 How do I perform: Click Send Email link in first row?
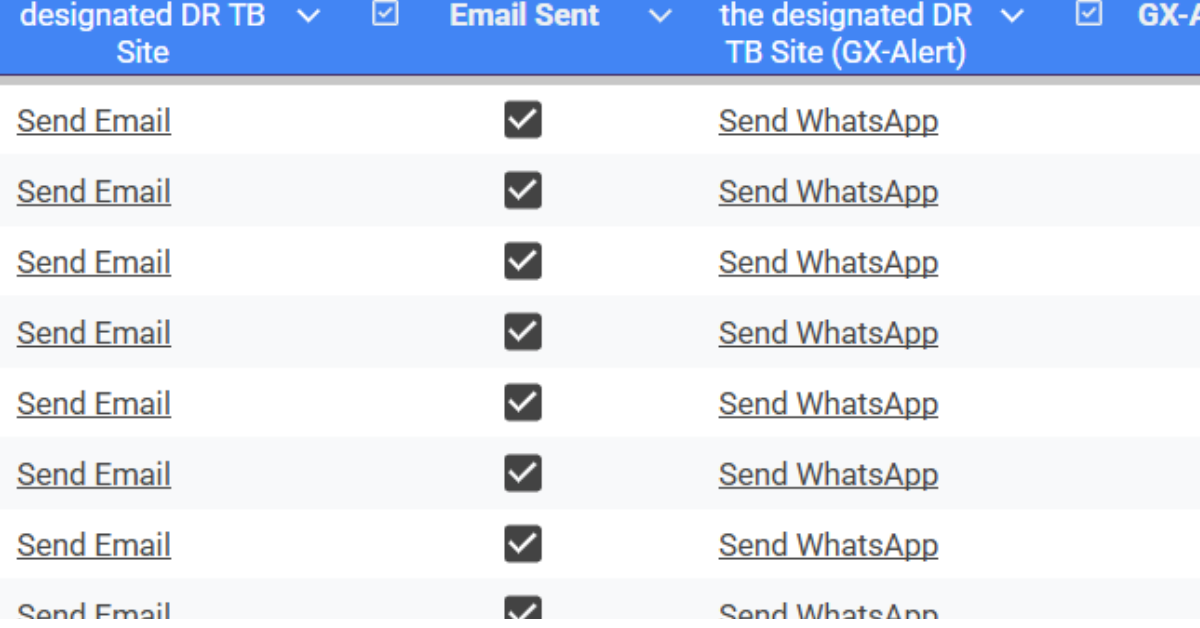[x=94, y=121]
